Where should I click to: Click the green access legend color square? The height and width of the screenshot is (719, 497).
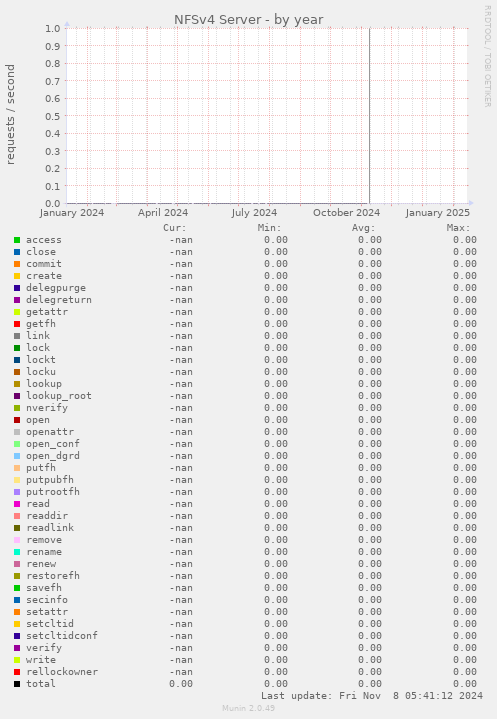click(17, 240)
